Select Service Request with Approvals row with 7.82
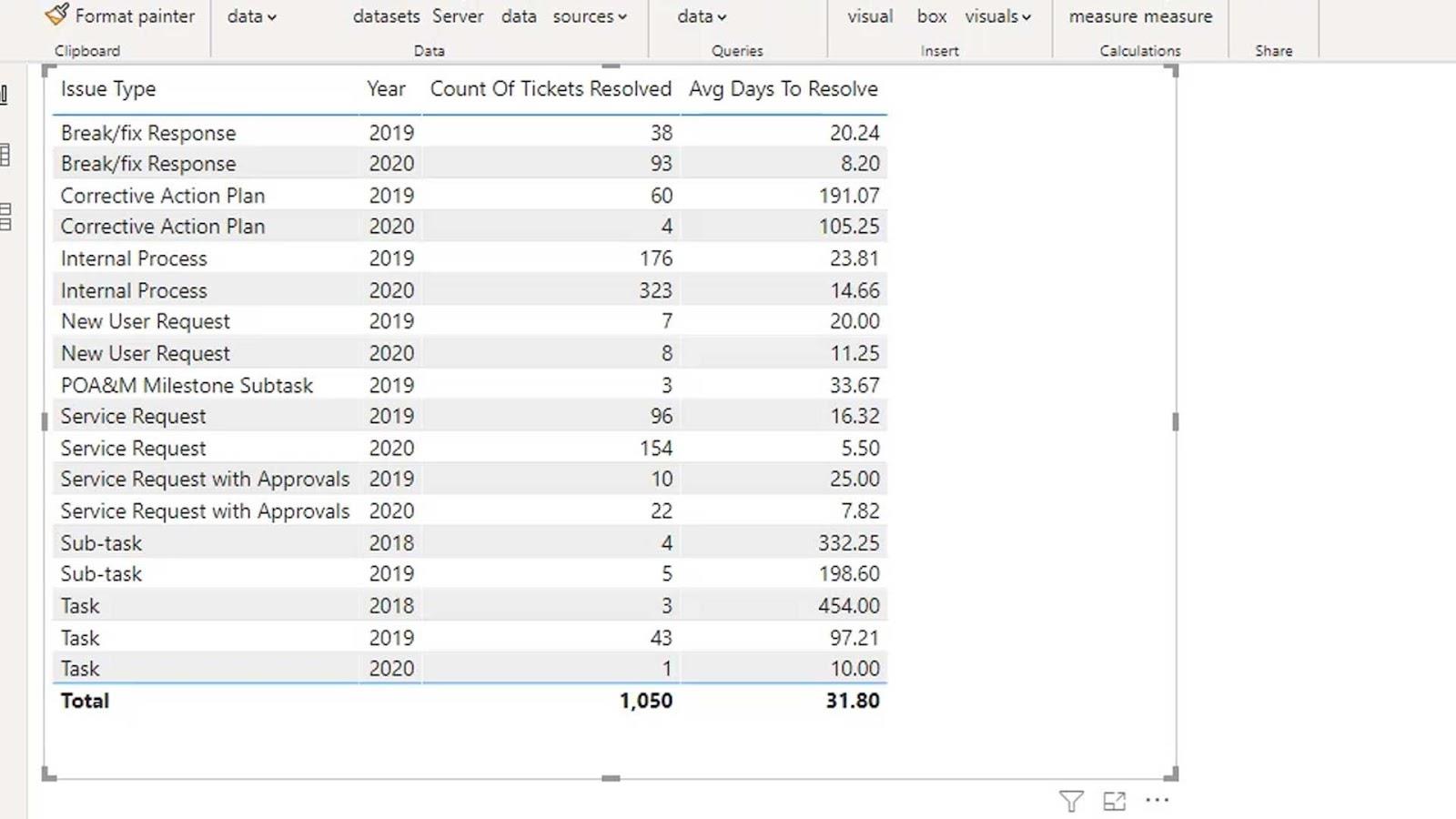Screen dimensions: 1456x819 [470, 511]
